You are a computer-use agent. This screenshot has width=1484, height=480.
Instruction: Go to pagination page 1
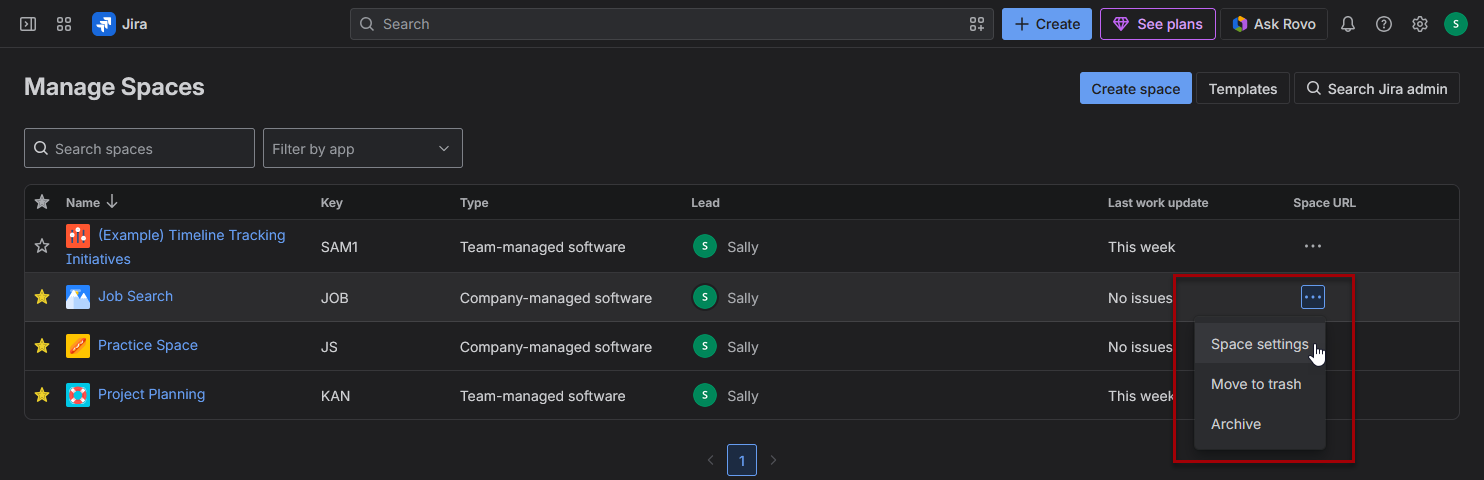coord(742,460)
